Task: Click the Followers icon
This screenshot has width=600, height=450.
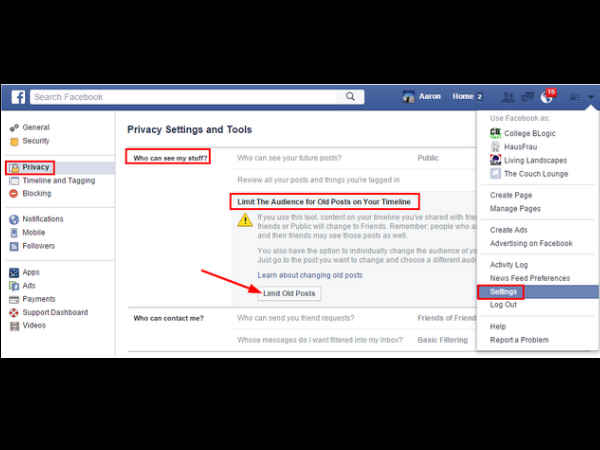Action: coord(14,246)
